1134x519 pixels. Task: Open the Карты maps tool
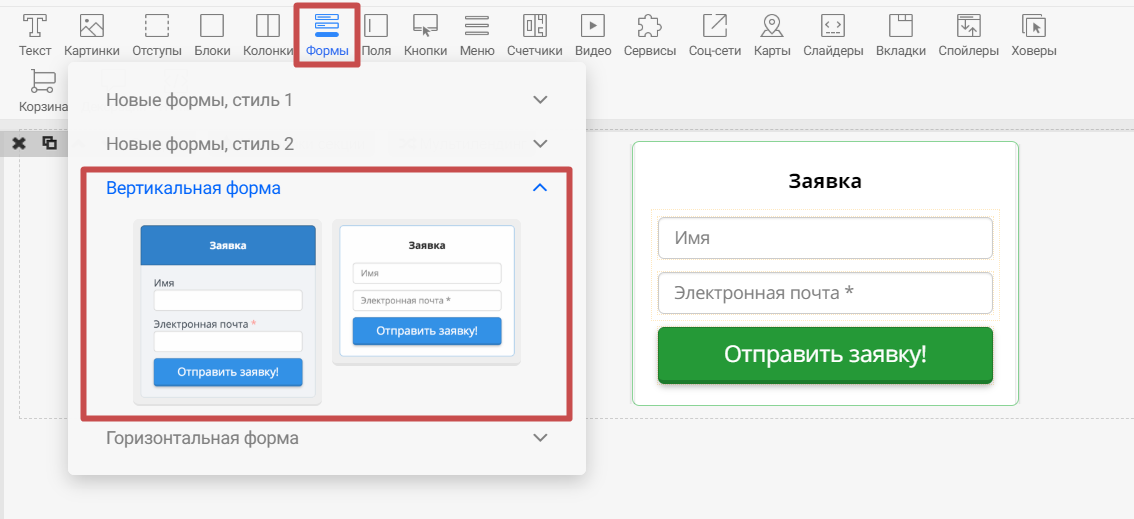[771, 27]
